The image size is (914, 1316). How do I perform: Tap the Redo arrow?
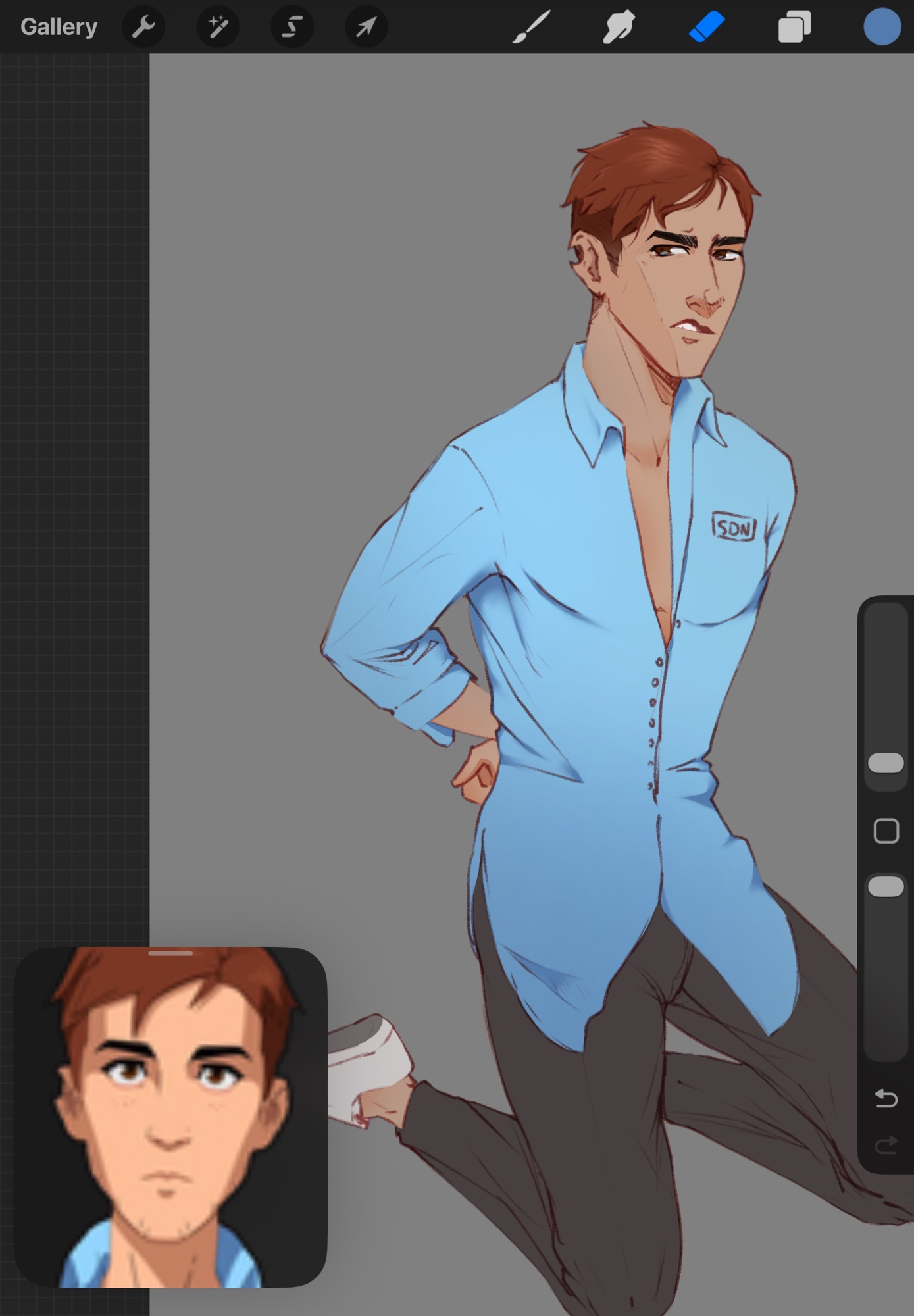886,1146
